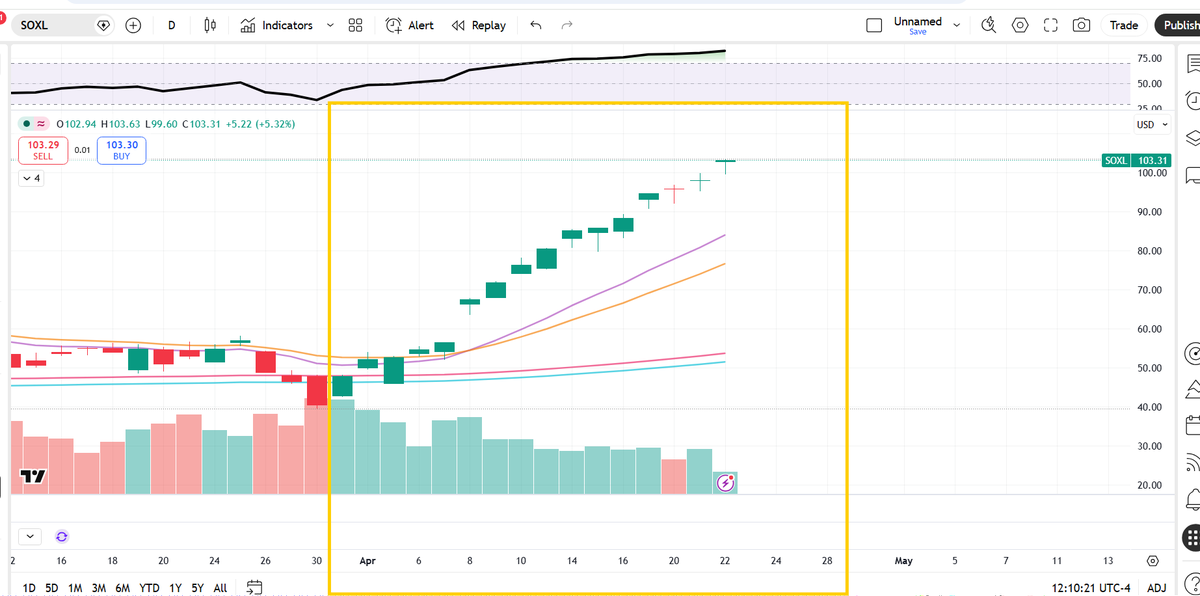
Task: Collapse the pane with the bottom chevron button
Action: [x=30, y=536]
